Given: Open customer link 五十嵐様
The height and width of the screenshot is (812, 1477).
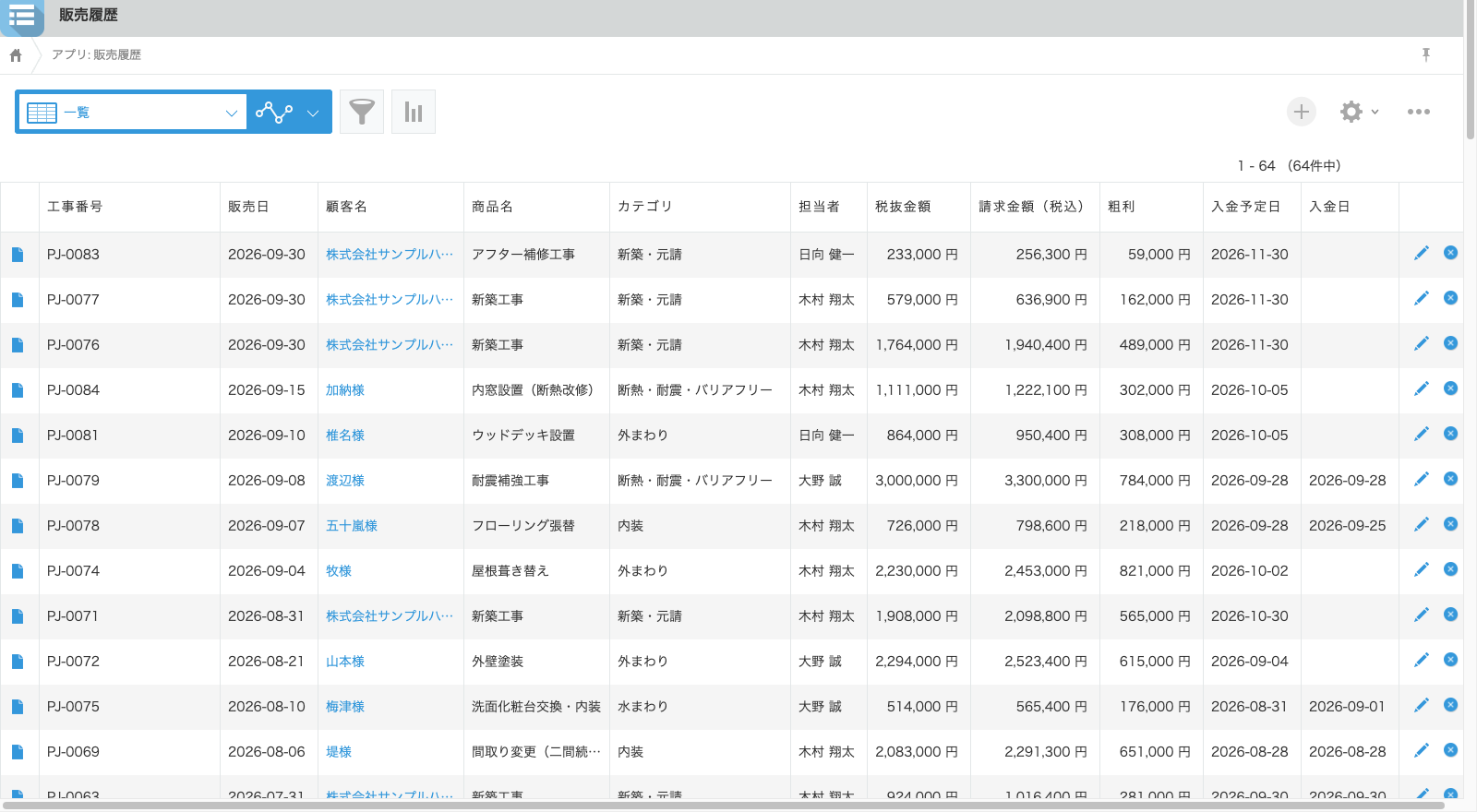Looking at the screenshot, I should tap(352, 526).
